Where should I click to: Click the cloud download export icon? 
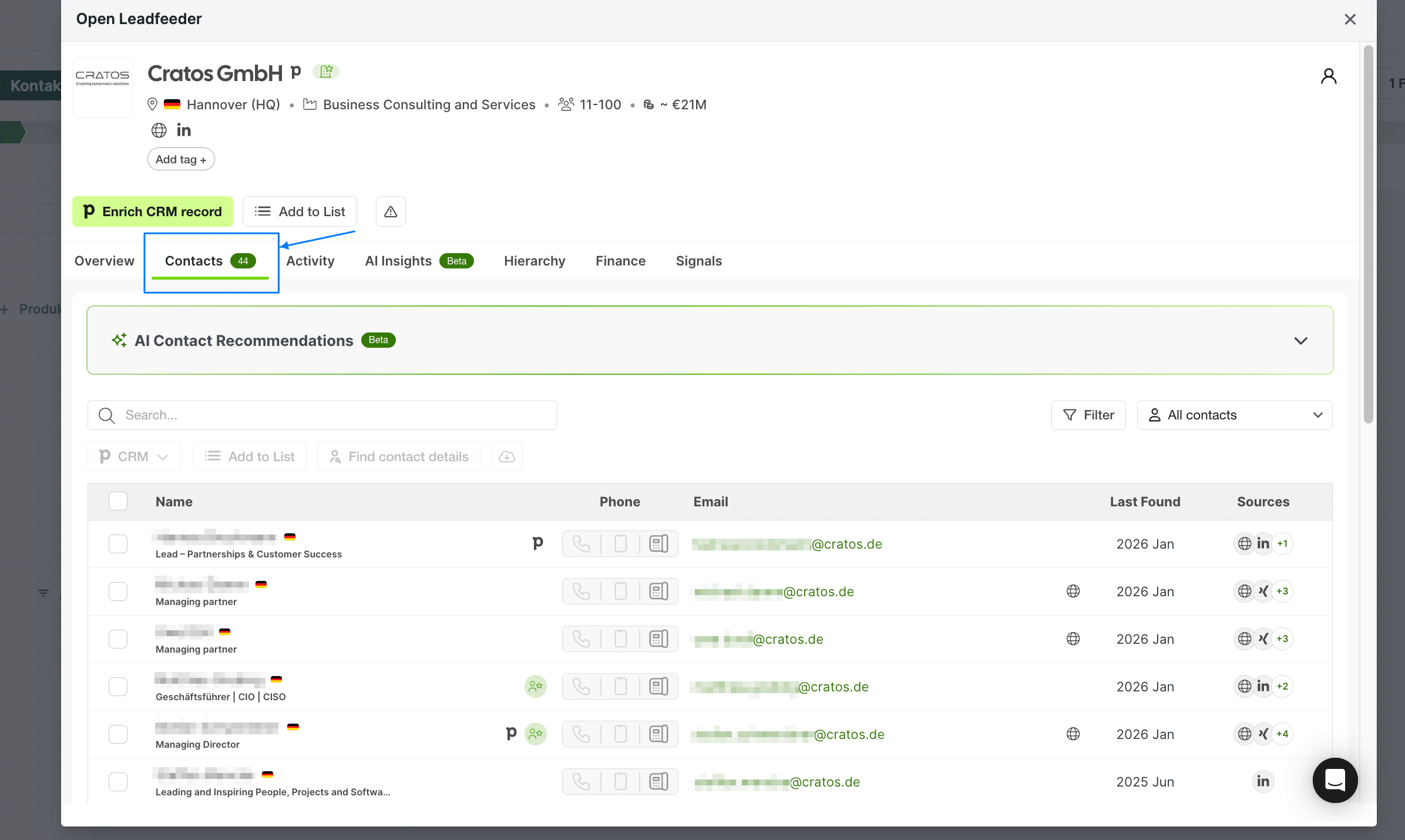(507, 456)
